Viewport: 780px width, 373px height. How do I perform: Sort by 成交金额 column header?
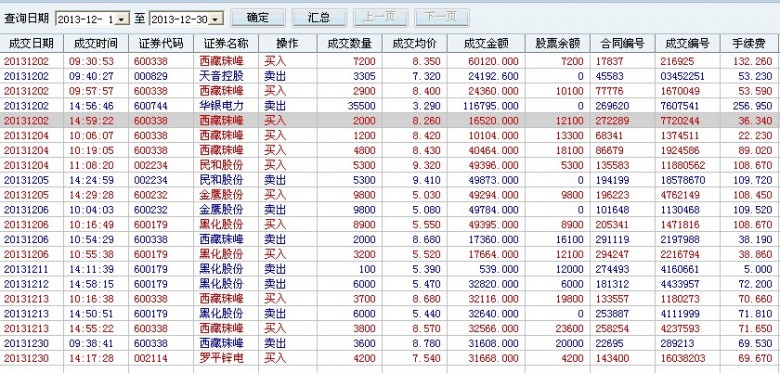486,44
